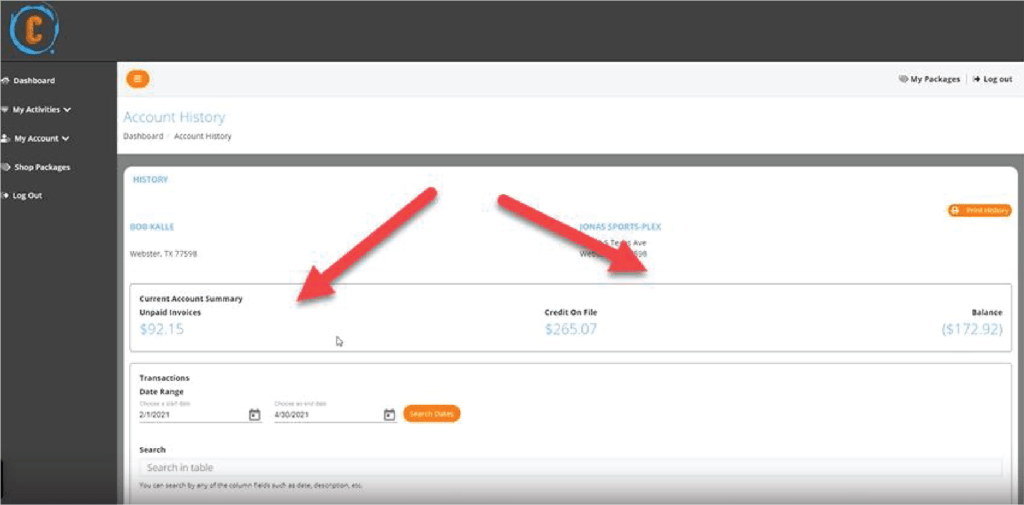Viewport: 1024px width, 505px height.
Task: Click the Print History button
Action: click(980, 210)
